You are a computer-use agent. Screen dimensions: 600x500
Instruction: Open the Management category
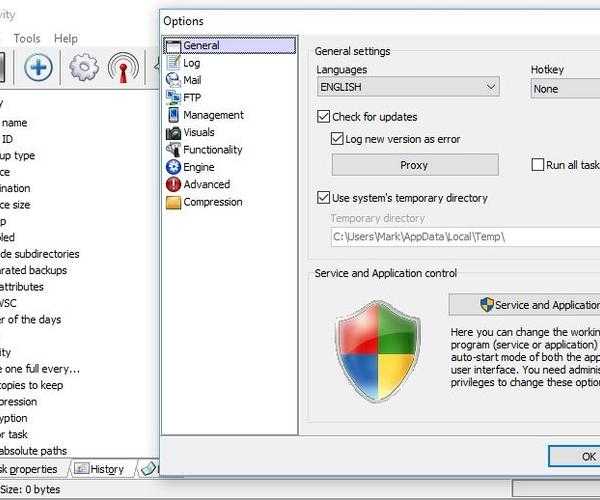pos(213,115)
